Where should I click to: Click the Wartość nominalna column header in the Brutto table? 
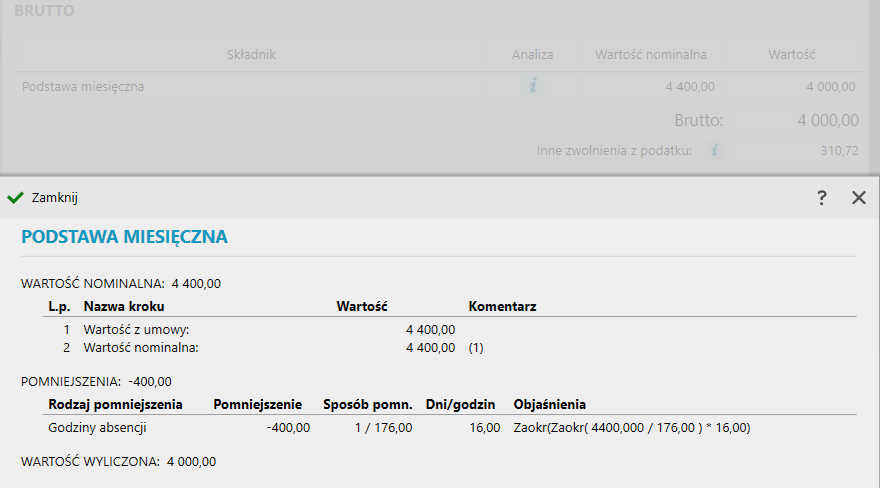coord(650,54)
